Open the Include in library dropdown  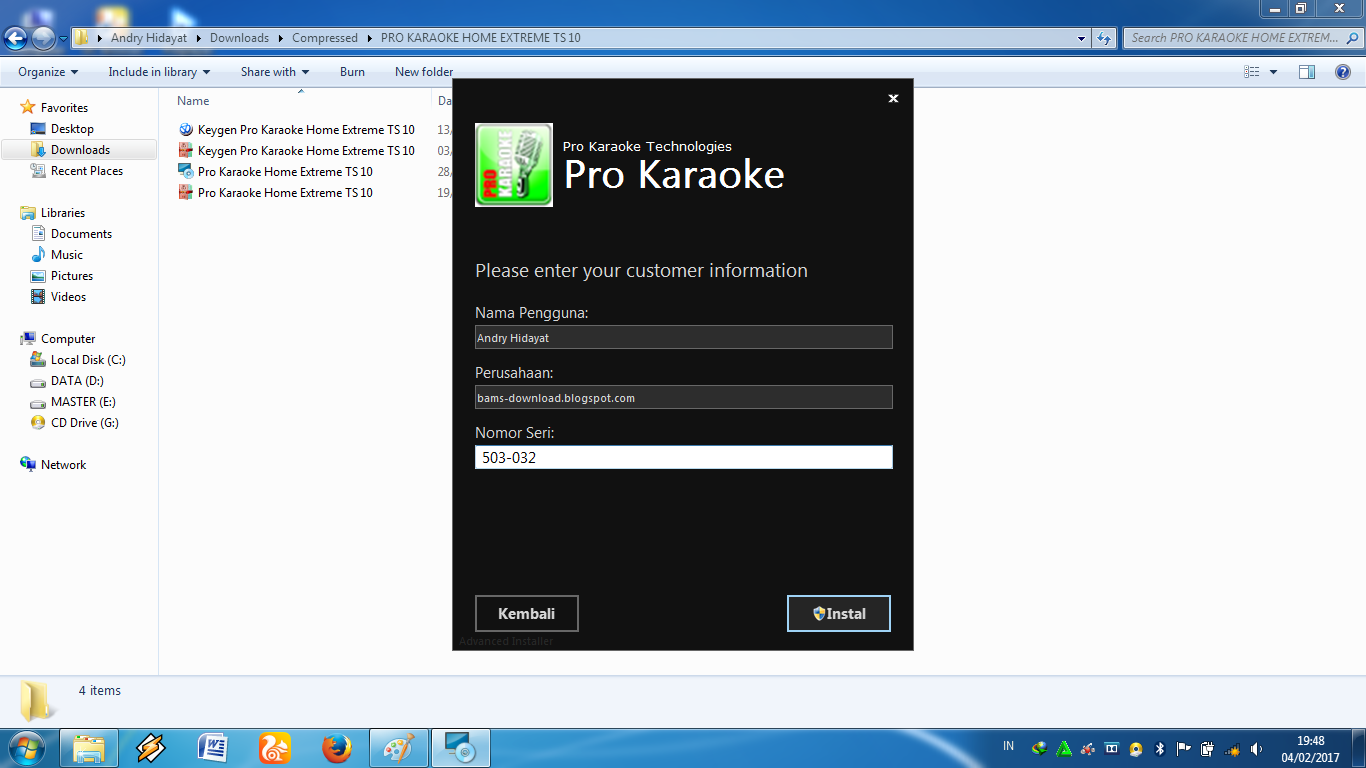[159, 72]
